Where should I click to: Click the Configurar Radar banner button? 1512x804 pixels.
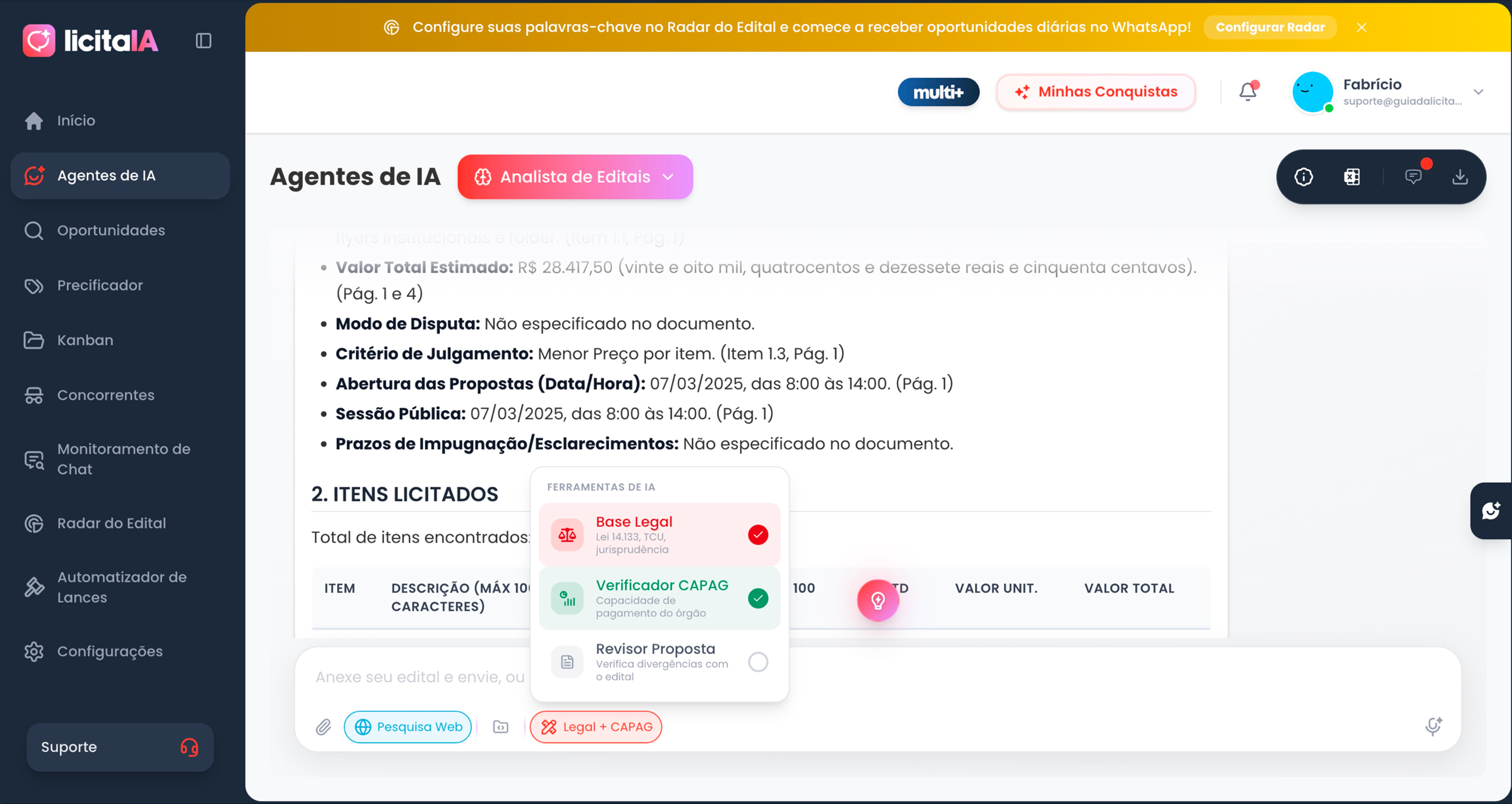[x=1270, y=27]
